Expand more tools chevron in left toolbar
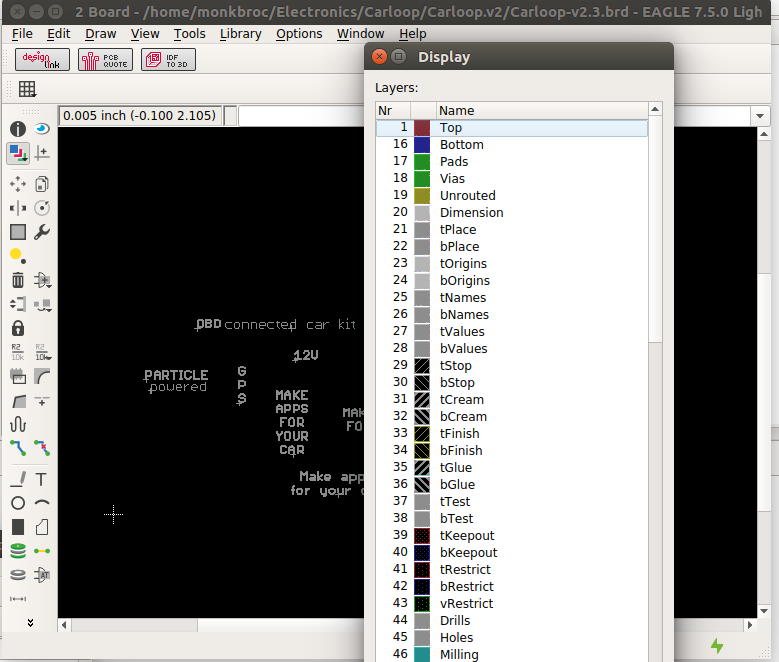This screenshot has width=779, height=662. tap(30, 623)
